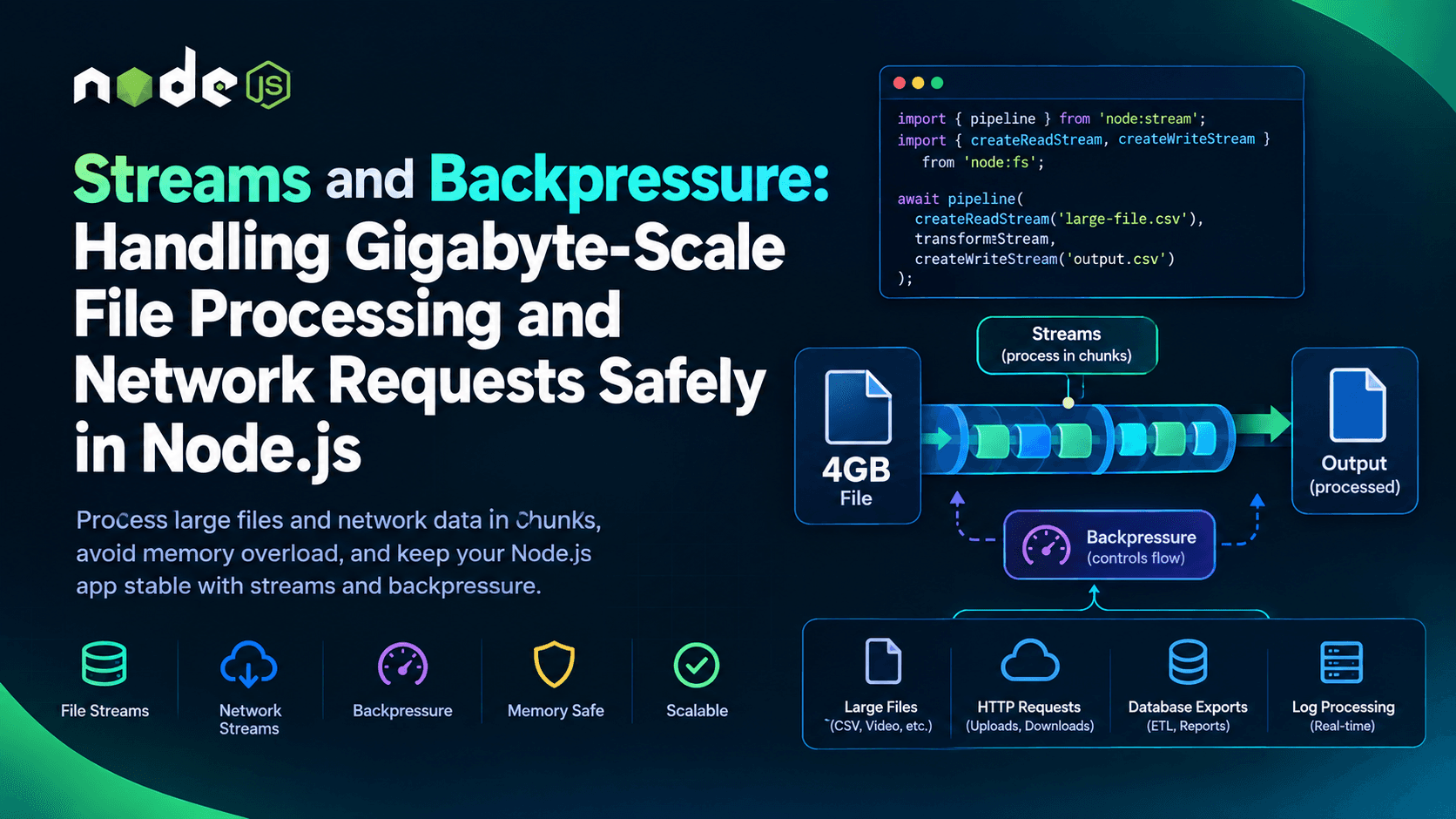The width and height of the screenshot is (1456, 819).
Task: Click the Memory Safe shield icon
Action: point(555,665)
